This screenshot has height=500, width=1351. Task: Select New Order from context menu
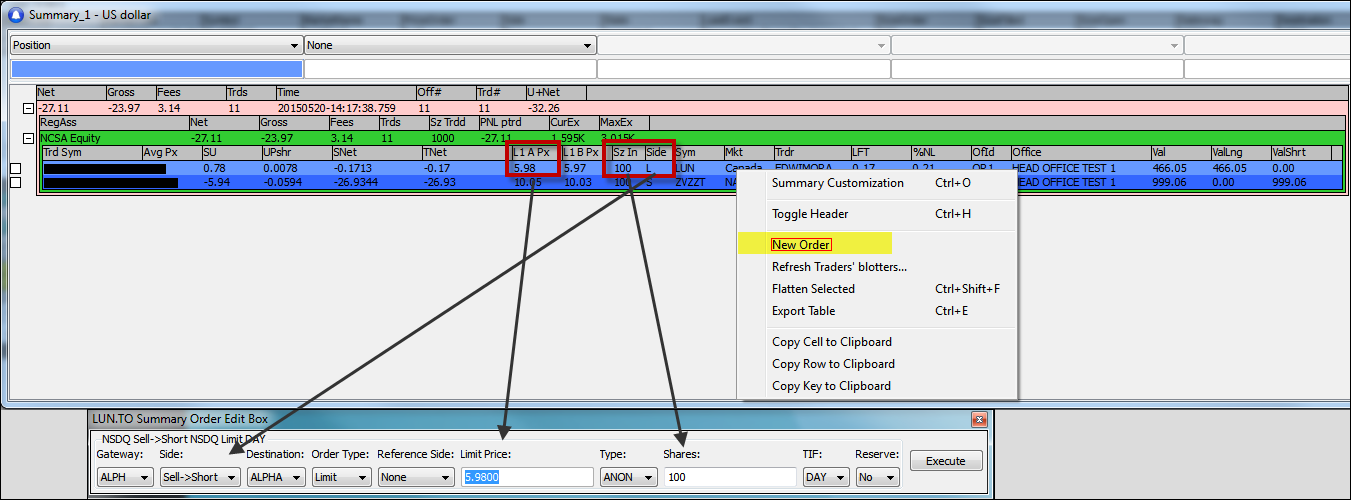801,245
